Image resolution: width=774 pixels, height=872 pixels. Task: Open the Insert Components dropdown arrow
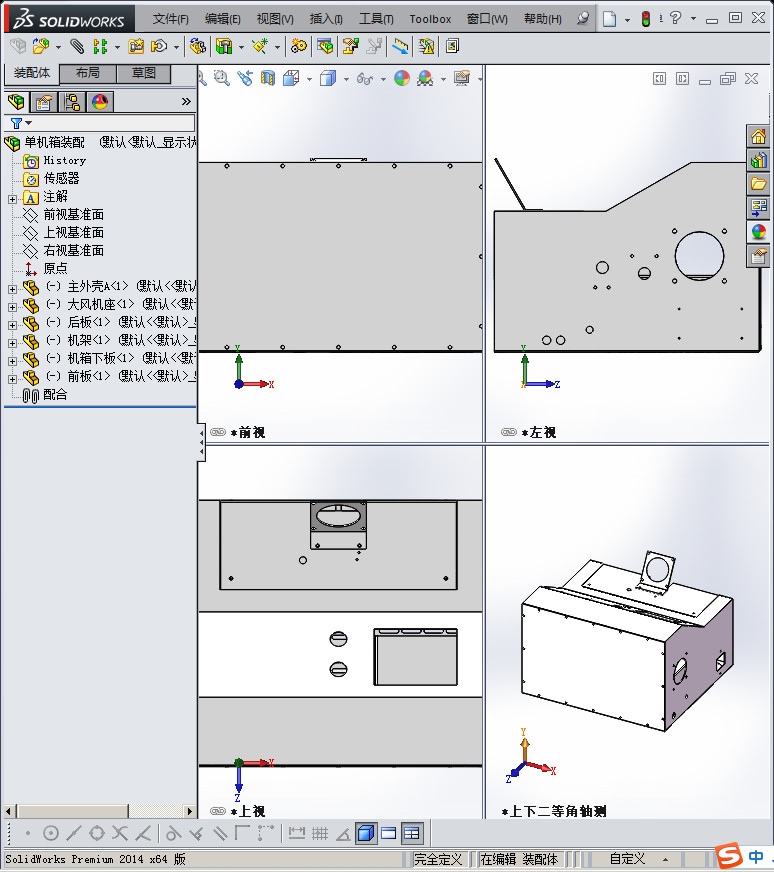click(x=58, y=47)
